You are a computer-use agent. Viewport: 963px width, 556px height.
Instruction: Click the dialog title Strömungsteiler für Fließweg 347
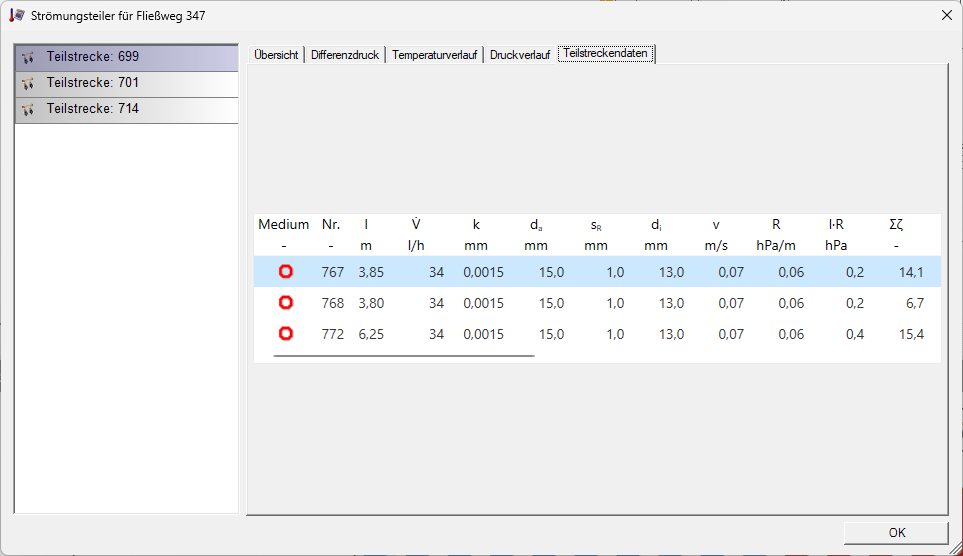[118, 16]
